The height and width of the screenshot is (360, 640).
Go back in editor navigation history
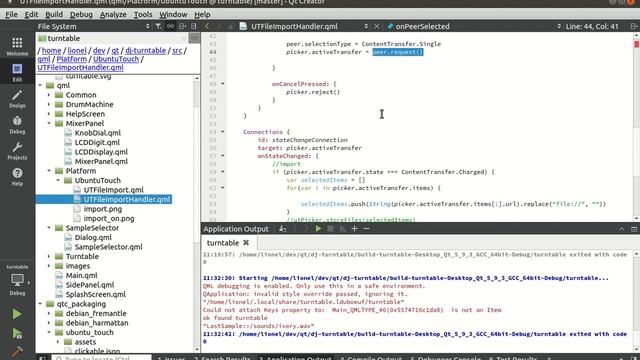coord(207,26)
